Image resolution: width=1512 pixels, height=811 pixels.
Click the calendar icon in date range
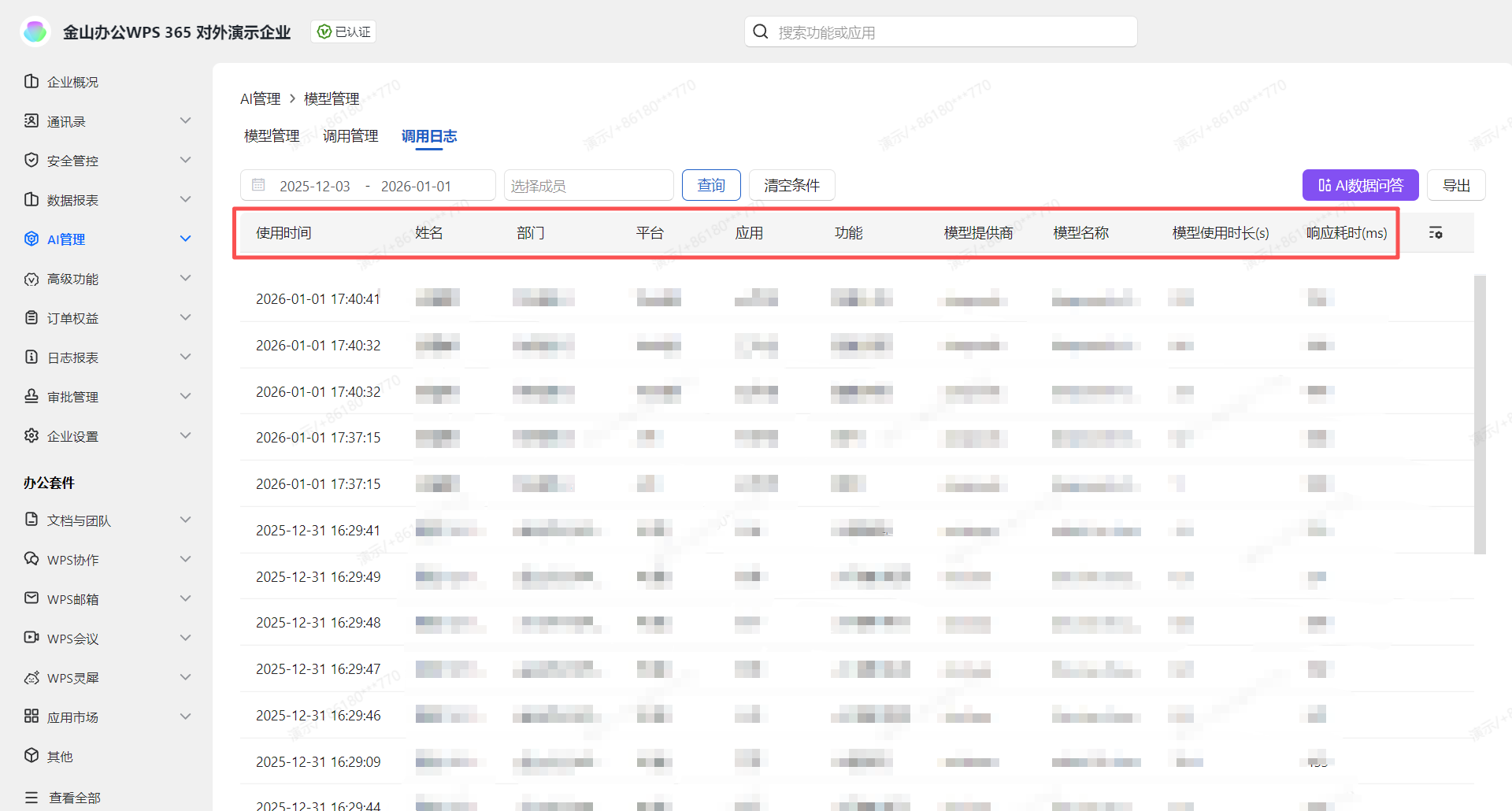coord(258,185)
